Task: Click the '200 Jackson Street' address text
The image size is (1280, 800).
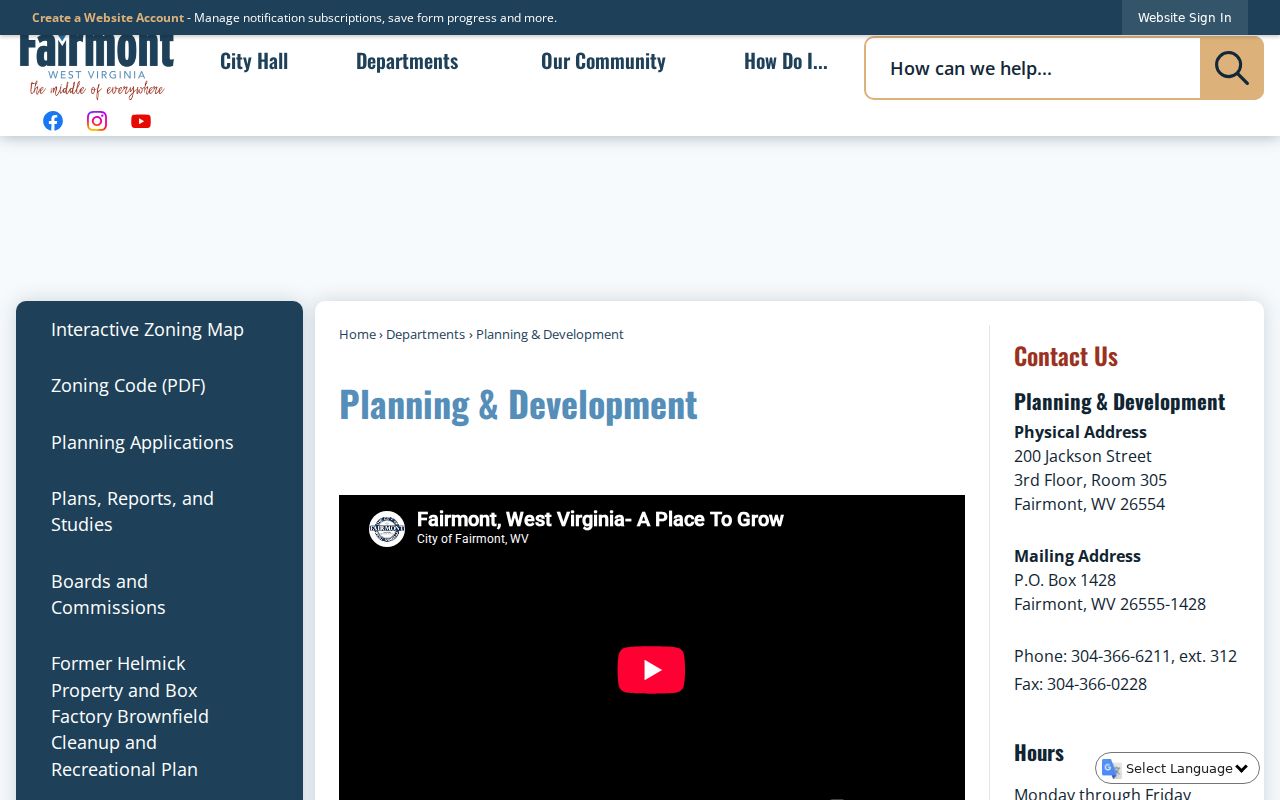Action: (x=1083, y=456)
